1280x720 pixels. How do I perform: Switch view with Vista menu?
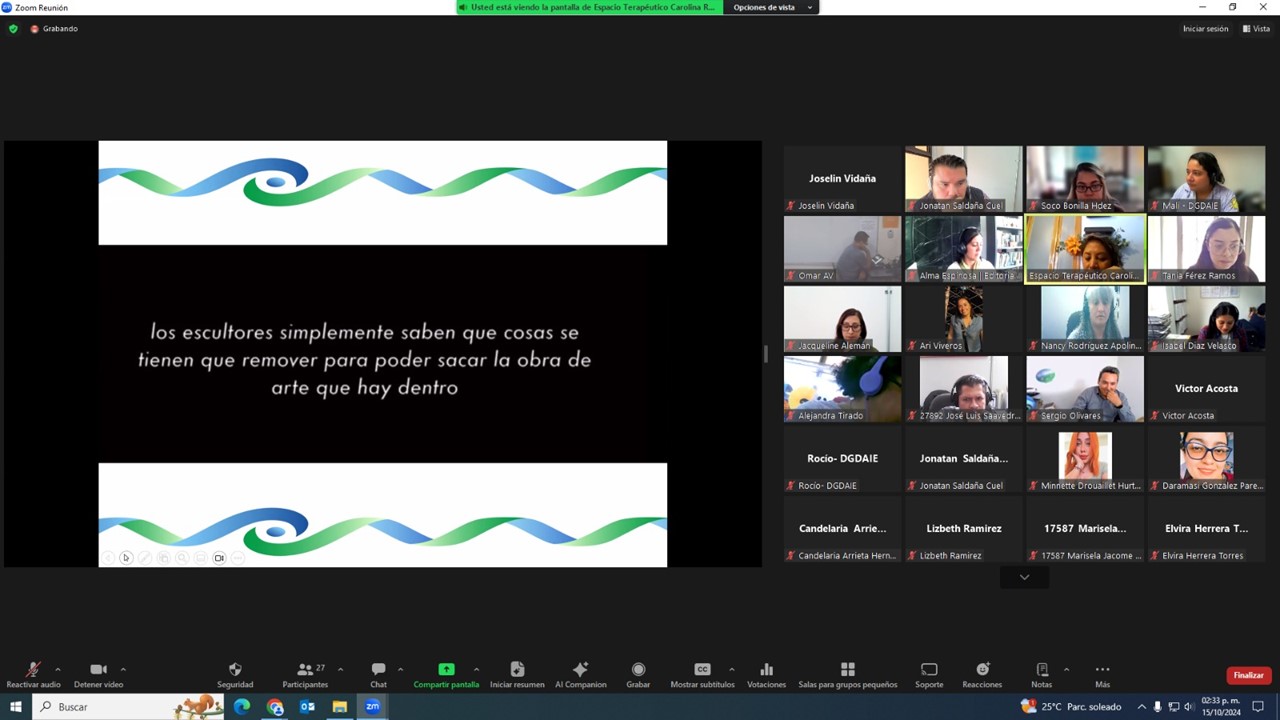pyautogui.click(x=1256, y=29)
